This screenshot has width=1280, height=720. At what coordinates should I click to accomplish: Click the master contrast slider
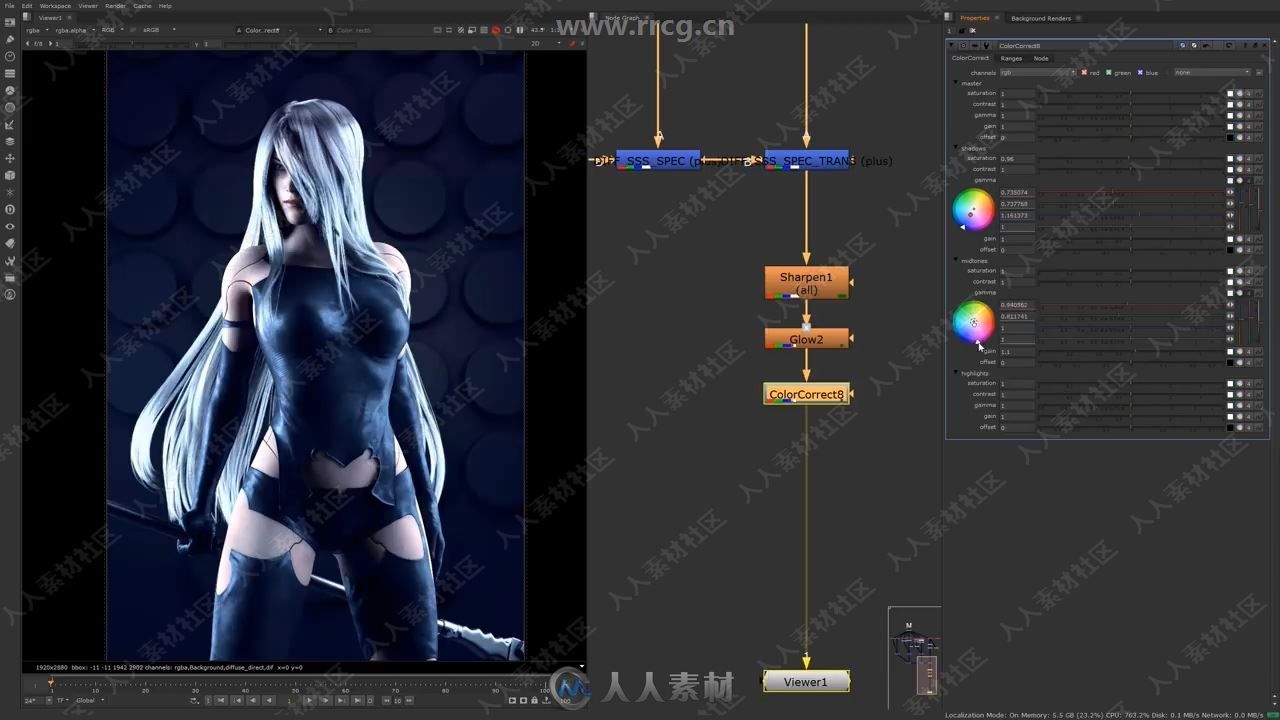1130,104
